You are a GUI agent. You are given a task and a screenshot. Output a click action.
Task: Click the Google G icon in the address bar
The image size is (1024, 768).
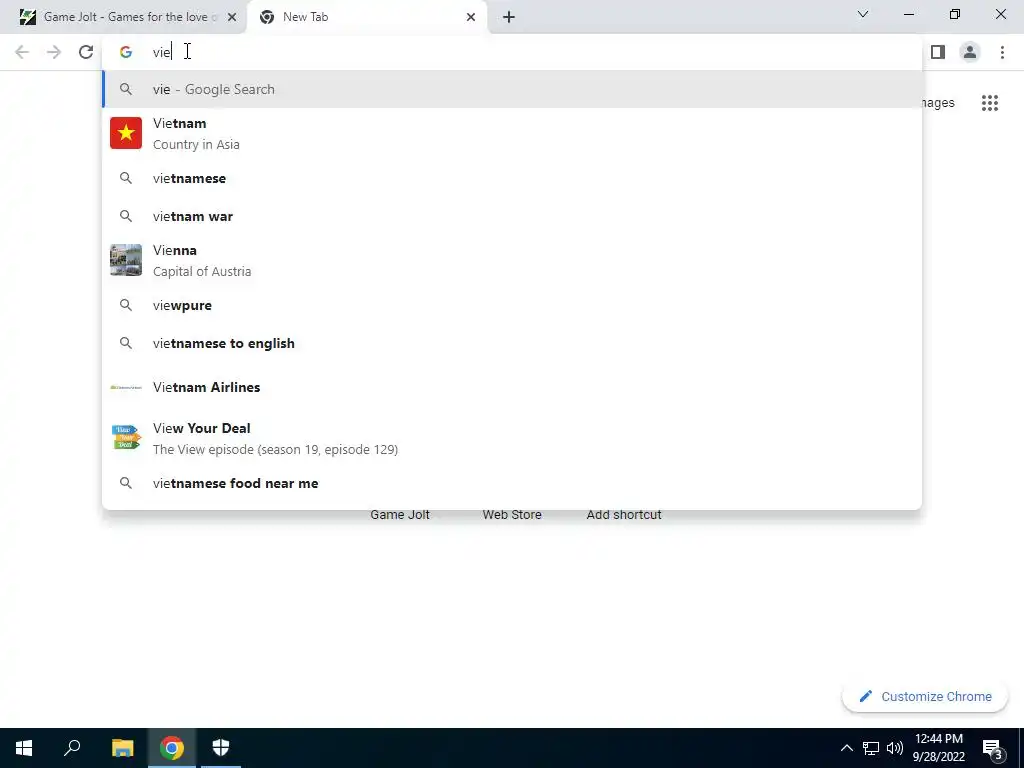point(126,52)
